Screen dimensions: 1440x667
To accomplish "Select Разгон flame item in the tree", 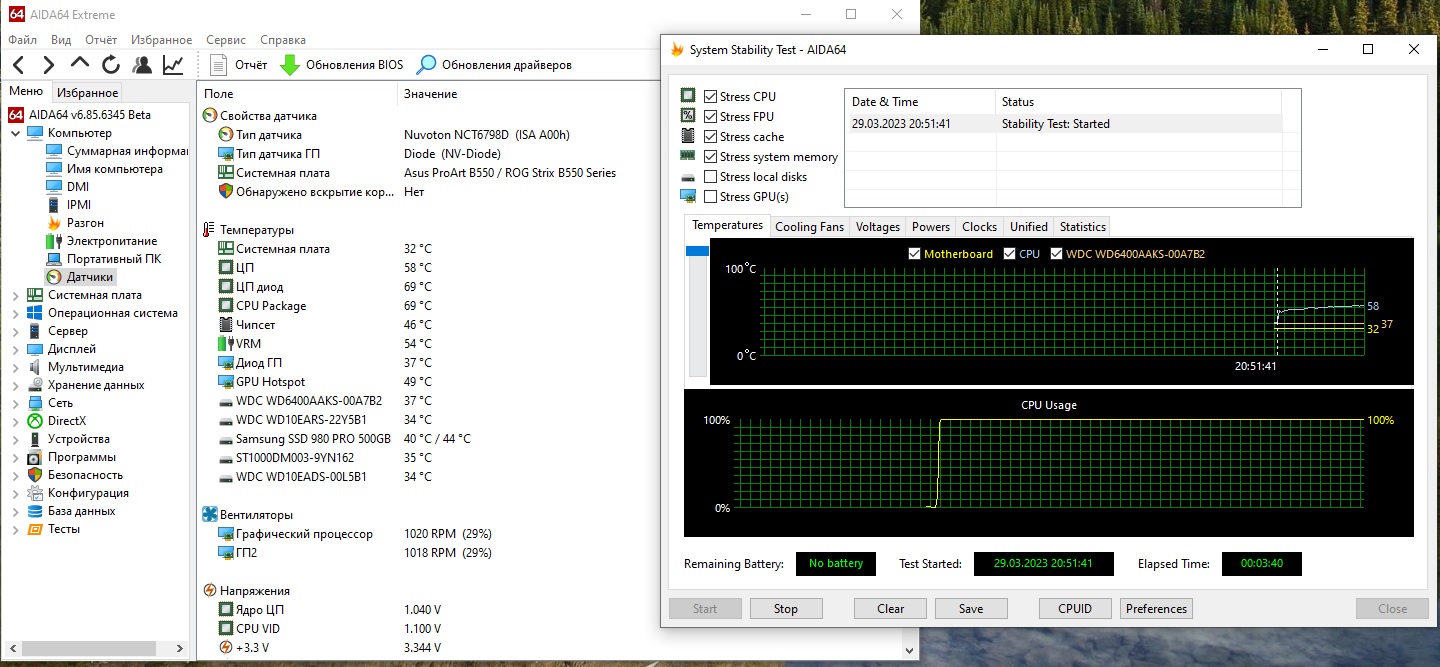I will [x=75, y=223].
